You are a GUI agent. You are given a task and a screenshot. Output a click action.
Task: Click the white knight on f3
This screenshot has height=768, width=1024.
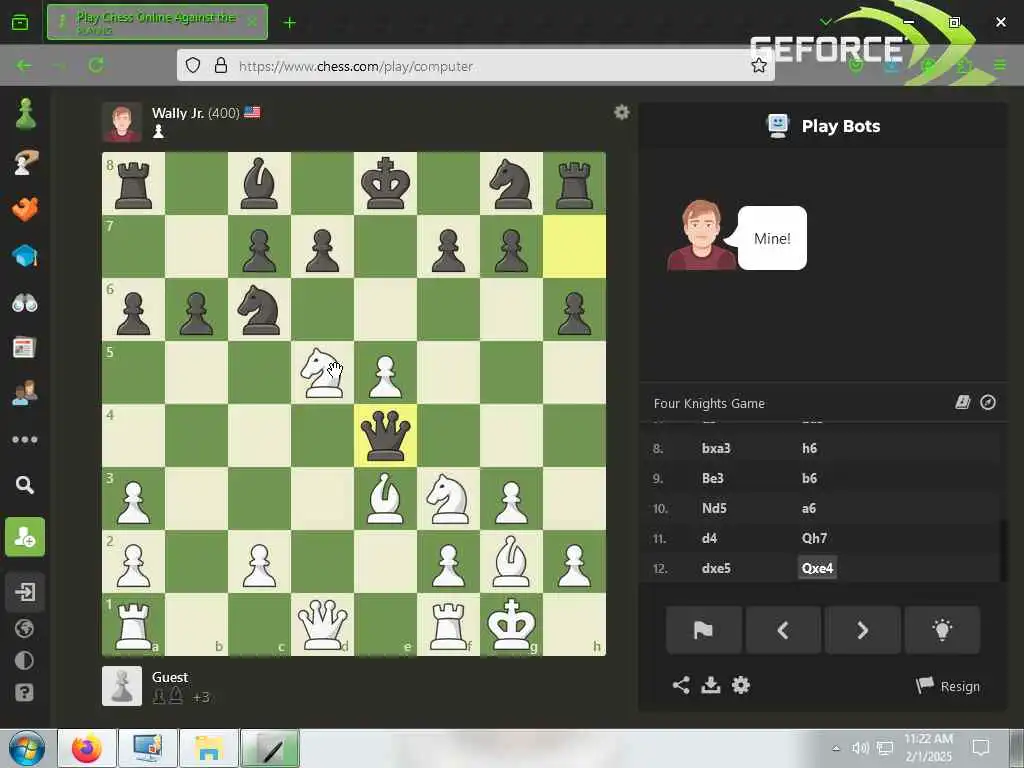(x=448, y=498)
